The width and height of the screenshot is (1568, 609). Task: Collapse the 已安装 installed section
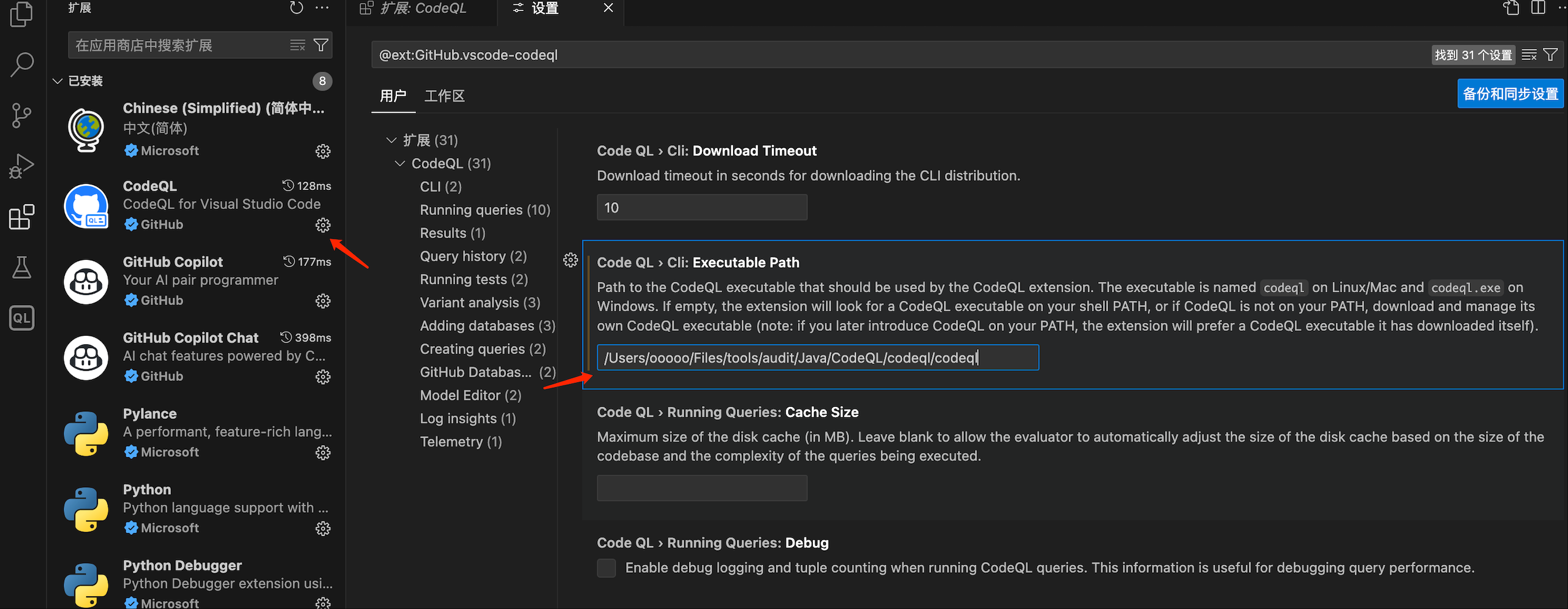[58, 81]
